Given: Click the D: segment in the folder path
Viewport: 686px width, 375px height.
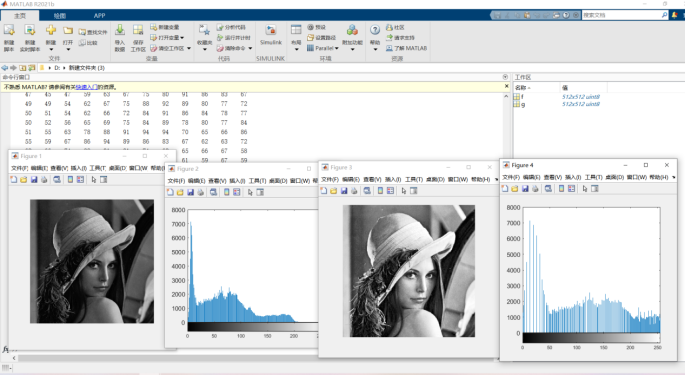Looking at the screenshot, I should point(57,68).
